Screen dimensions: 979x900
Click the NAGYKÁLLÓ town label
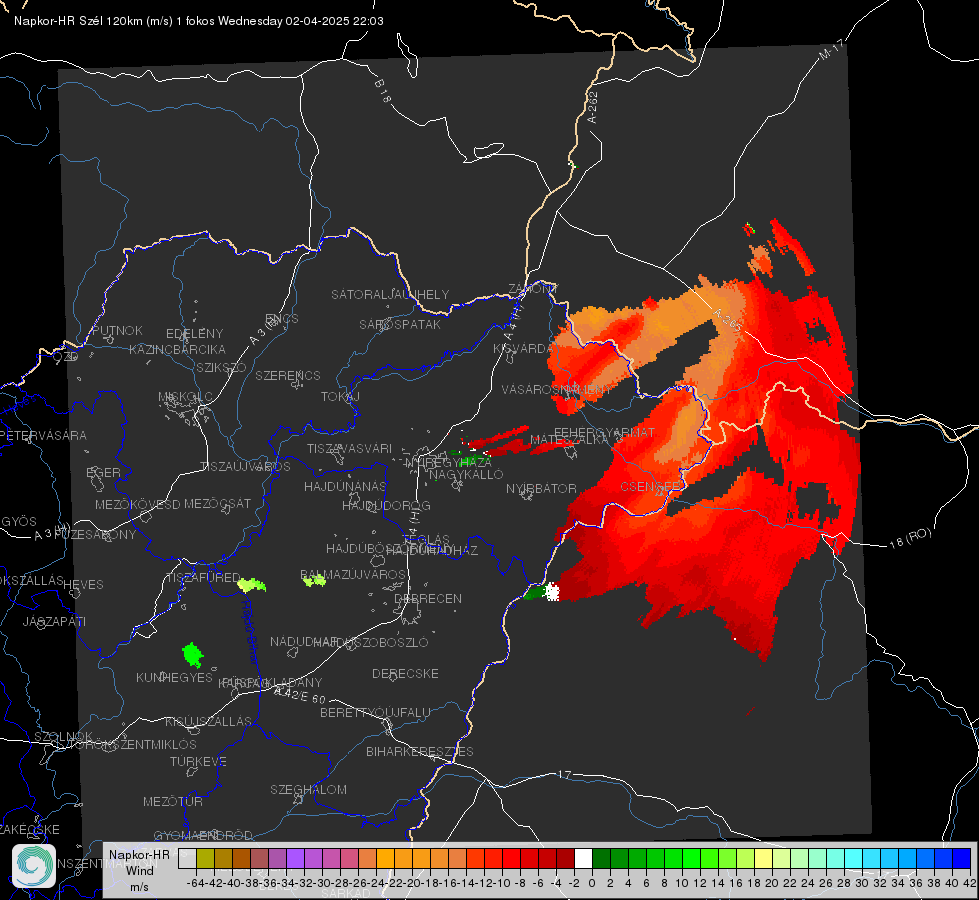pyautogui.click(x=466, y=475)
